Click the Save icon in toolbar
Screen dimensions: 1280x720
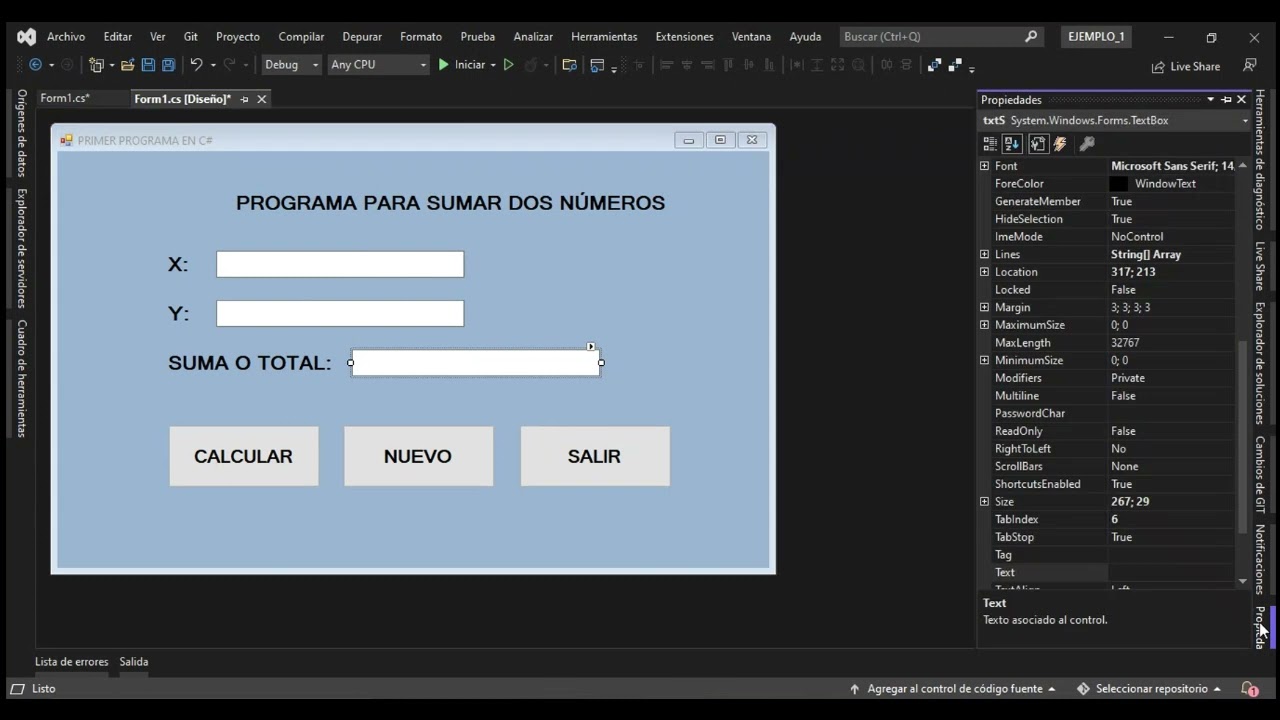(x=148, y=65)
